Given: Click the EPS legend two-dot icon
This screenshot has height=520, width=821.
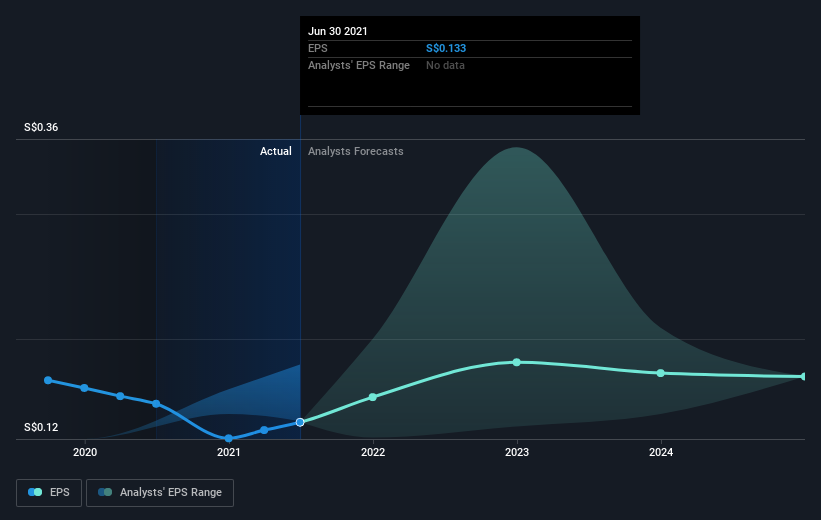Looking at the screenshot, I should coord(36,492).
